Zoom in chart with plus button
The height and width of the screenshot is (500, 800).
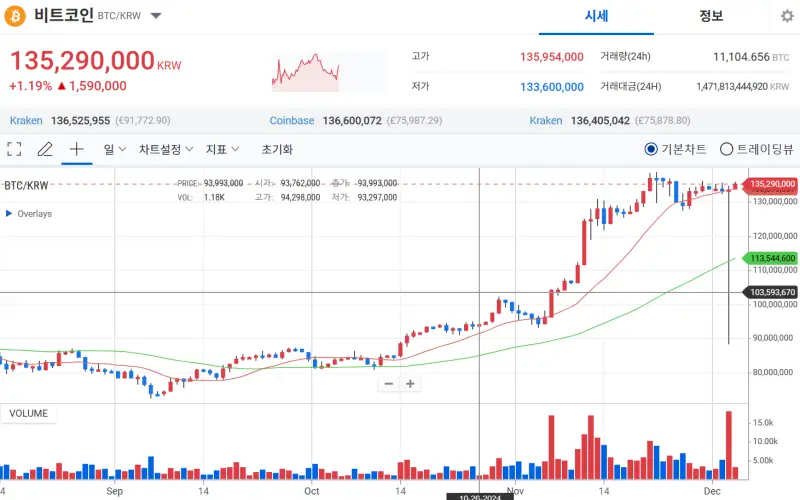(x=410, y=384)
